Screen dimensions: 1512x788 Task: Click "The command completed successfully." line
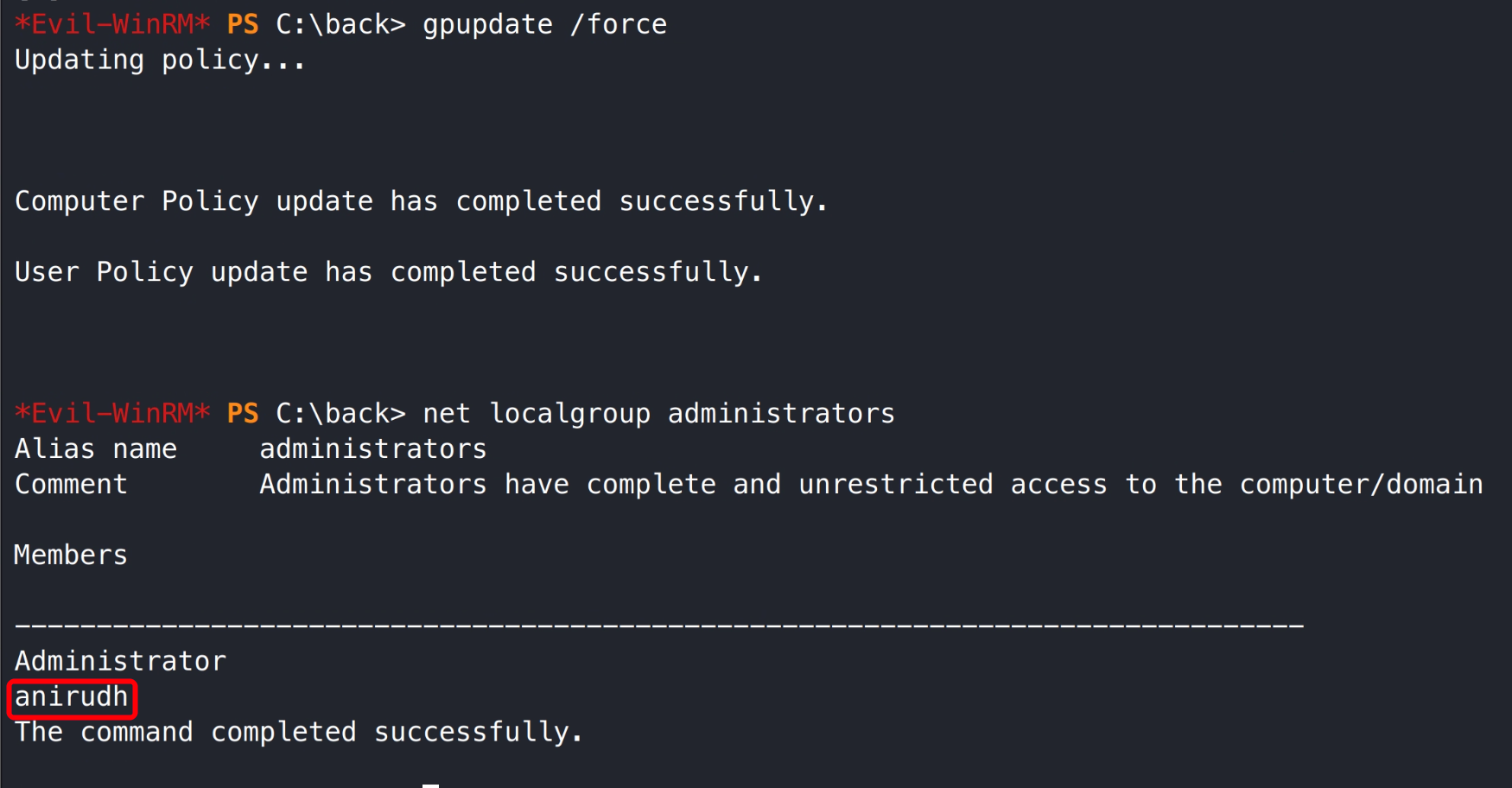[299, 733]
